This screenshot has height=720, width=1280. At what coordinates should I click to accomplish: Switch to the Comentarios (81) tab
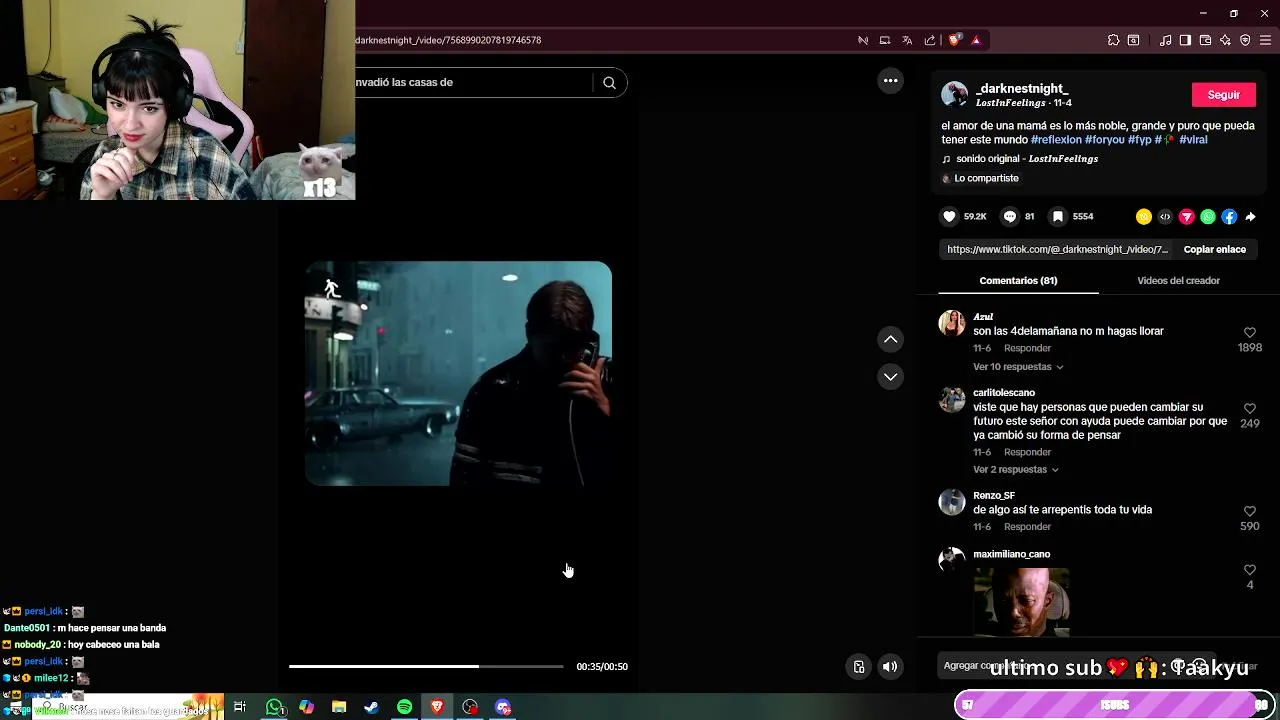click(x=1018, y=281)
